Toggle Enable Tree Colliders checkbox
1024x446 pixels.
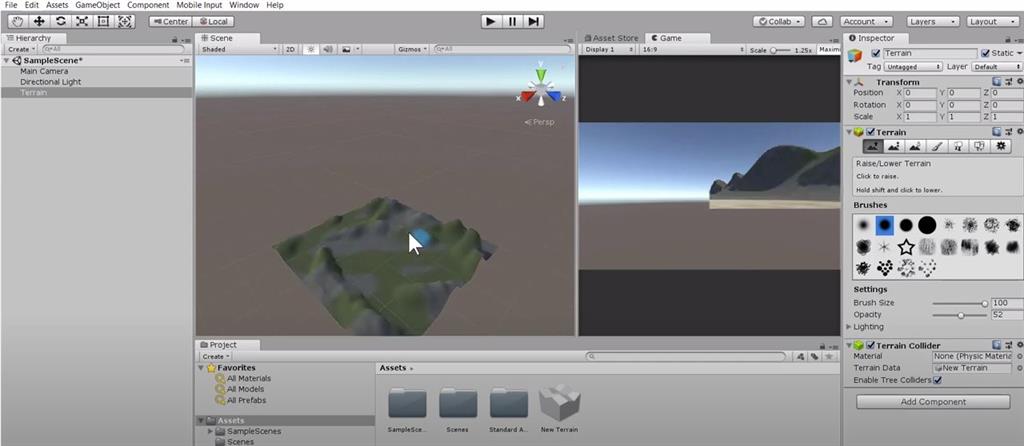938,380
